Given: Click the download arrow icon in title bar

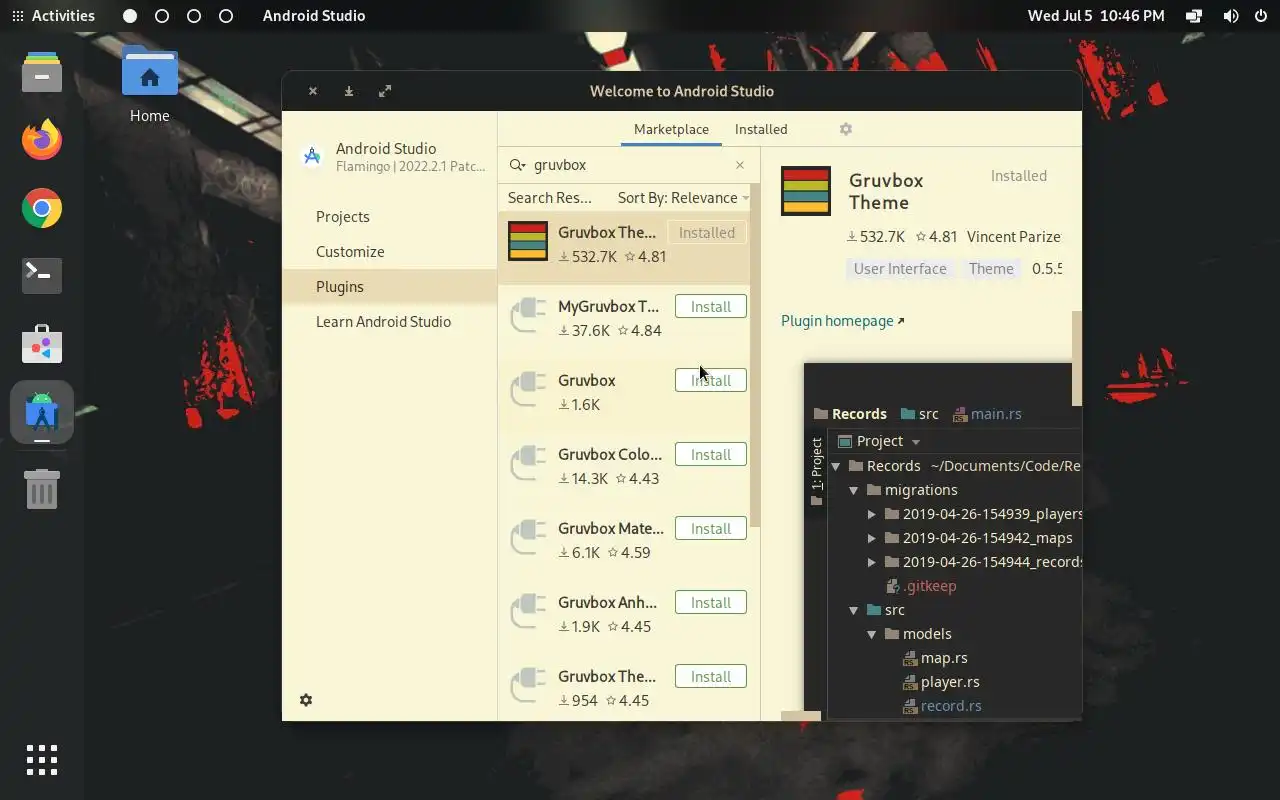Looking at the screenshot, I should point(349,91).
